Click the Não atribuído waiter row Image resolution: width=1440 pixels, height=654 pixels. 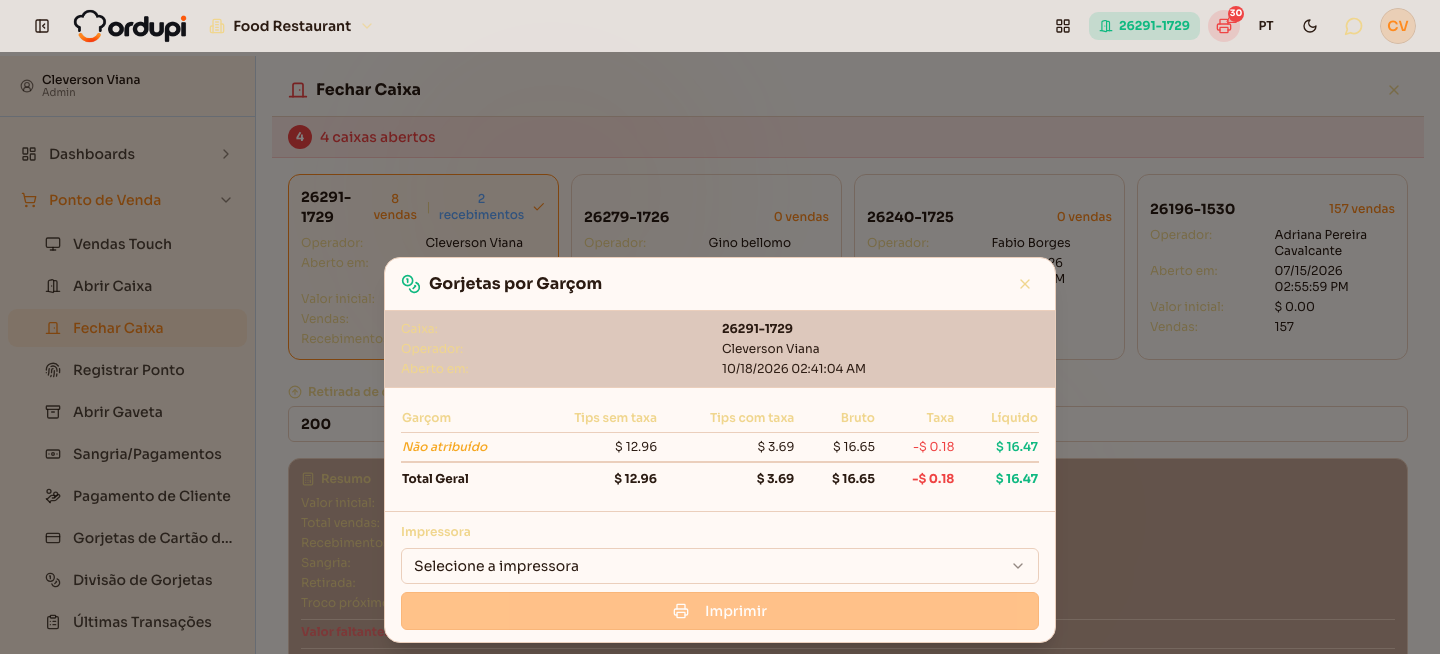(x=720, y=447)
